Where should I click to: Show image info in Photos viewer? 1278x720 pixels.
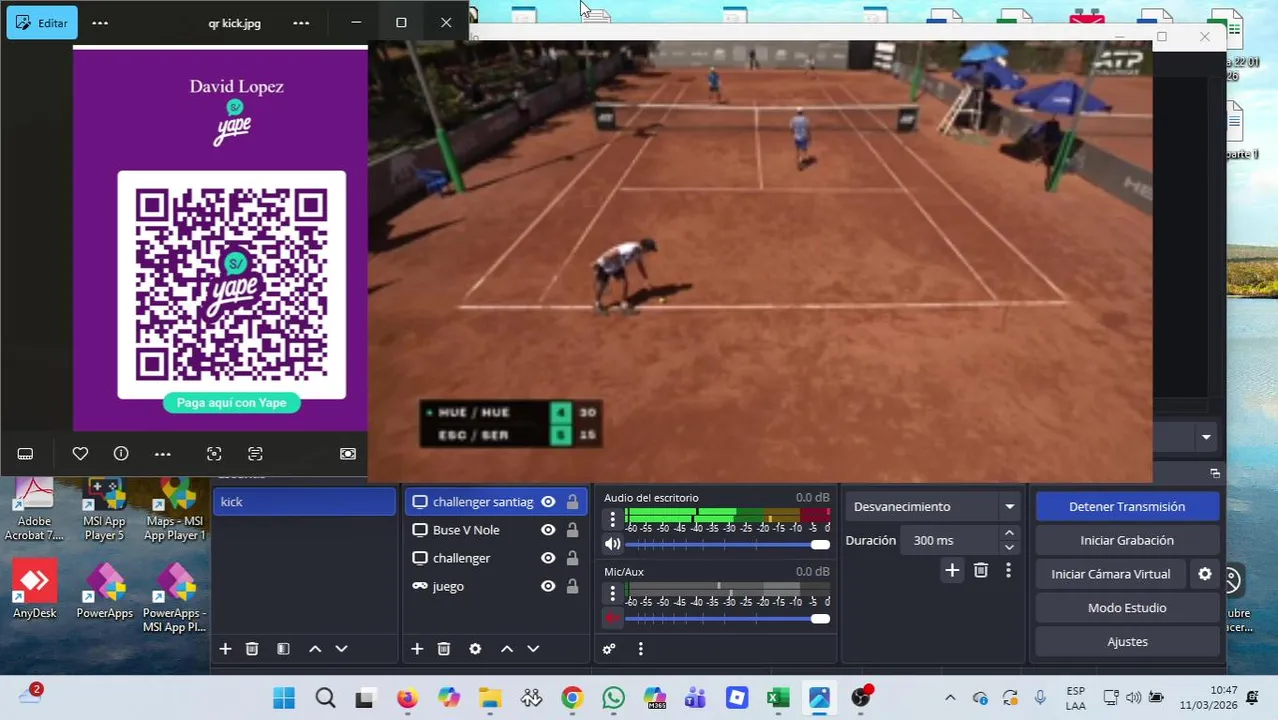(x=121, y=454)
